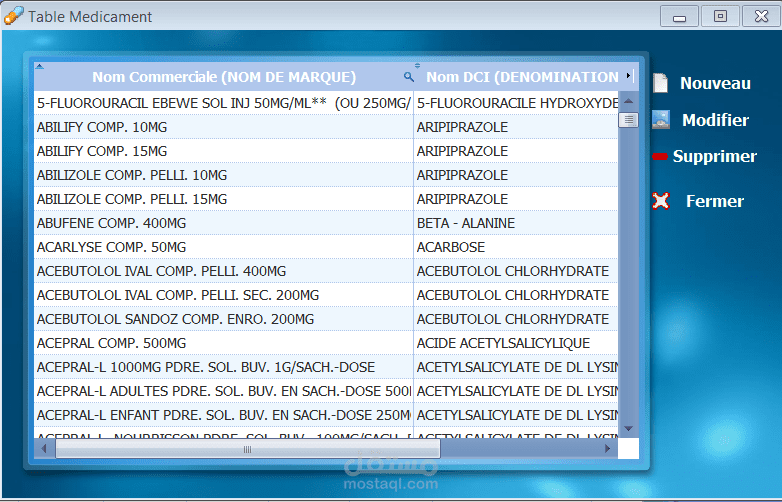The image size is (782, 502).
Task: Click ARIPIPRAZOLE cell in ABILIZOLE COMP. PELLI. 15MG row
Action: coord(516,199)
